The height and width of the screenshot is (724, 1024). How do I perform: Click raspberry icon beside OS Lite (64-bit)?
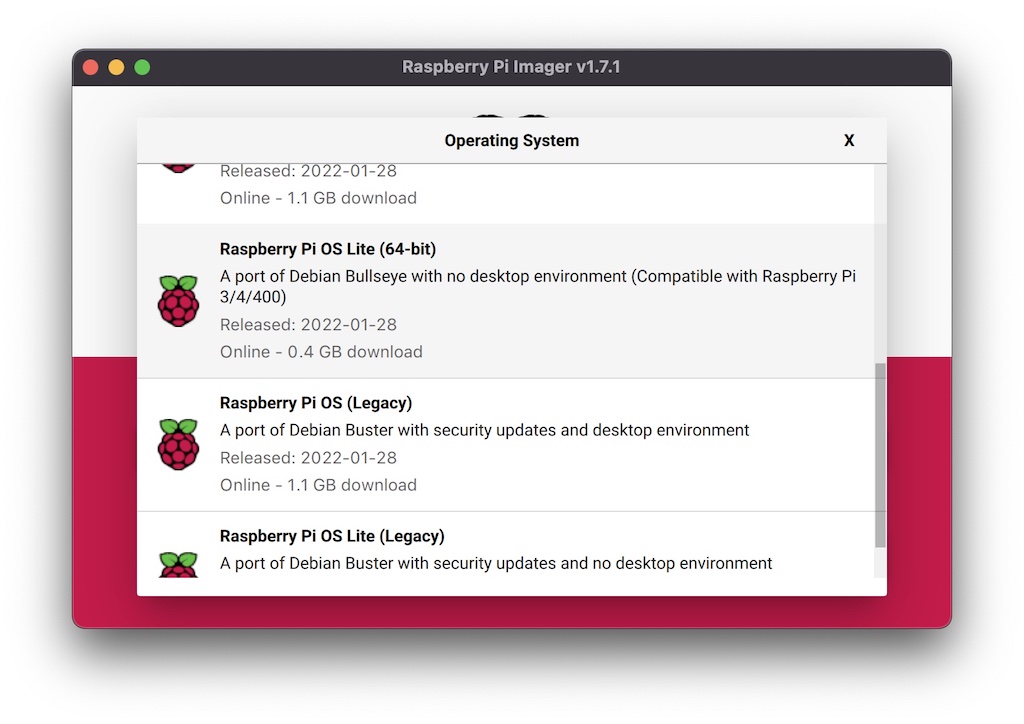(178, 301)
